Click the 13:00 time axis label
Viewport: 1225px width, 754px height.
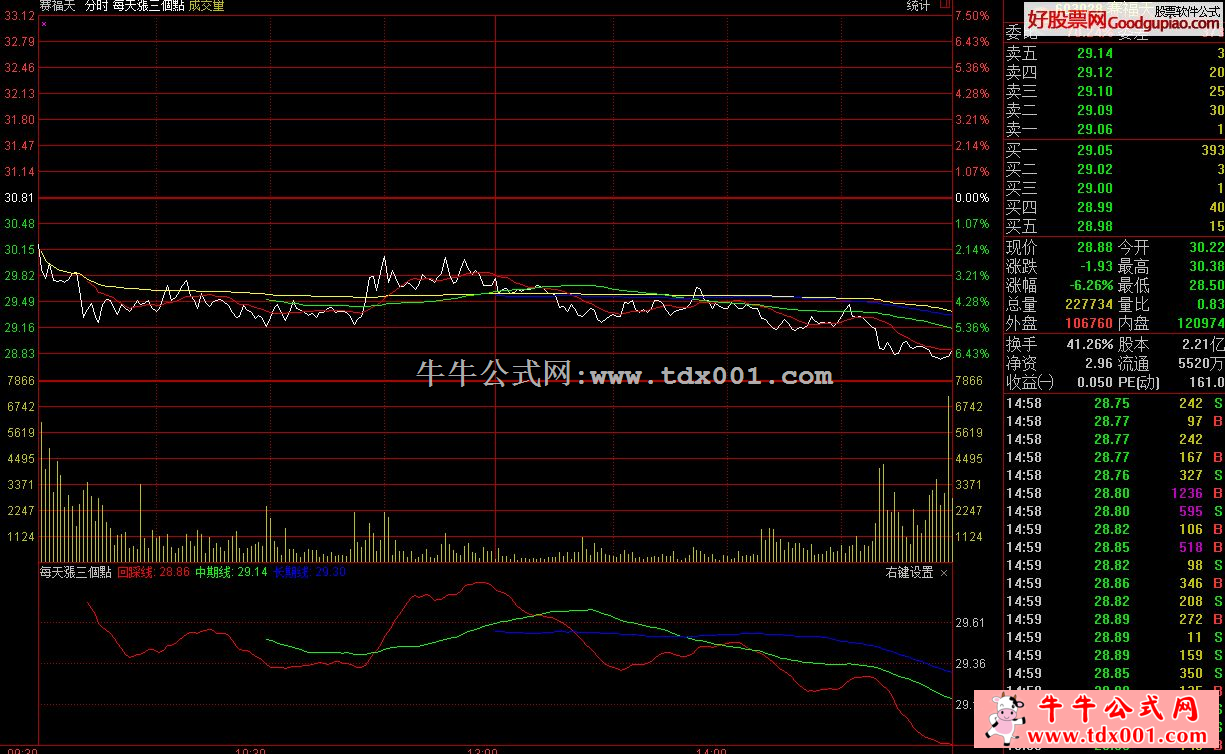[482, 749]
